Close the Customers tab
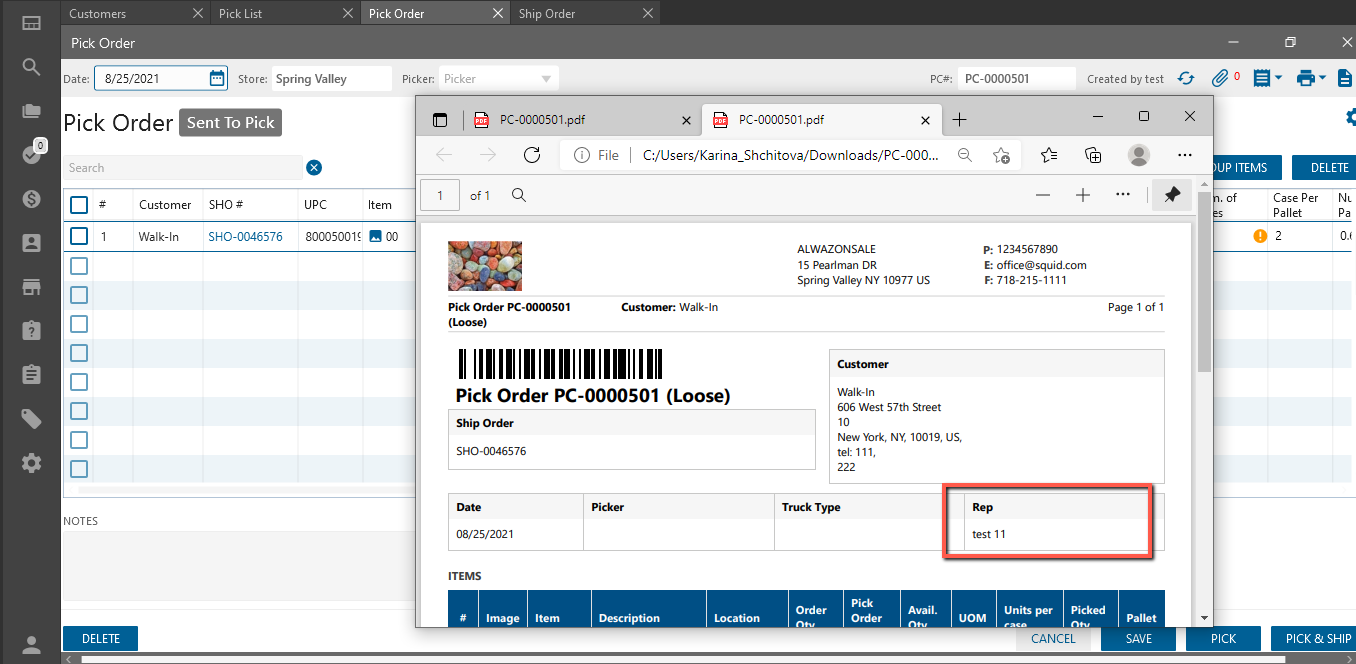This screenshot has width=1356, height=664. (x=197, y=13)
